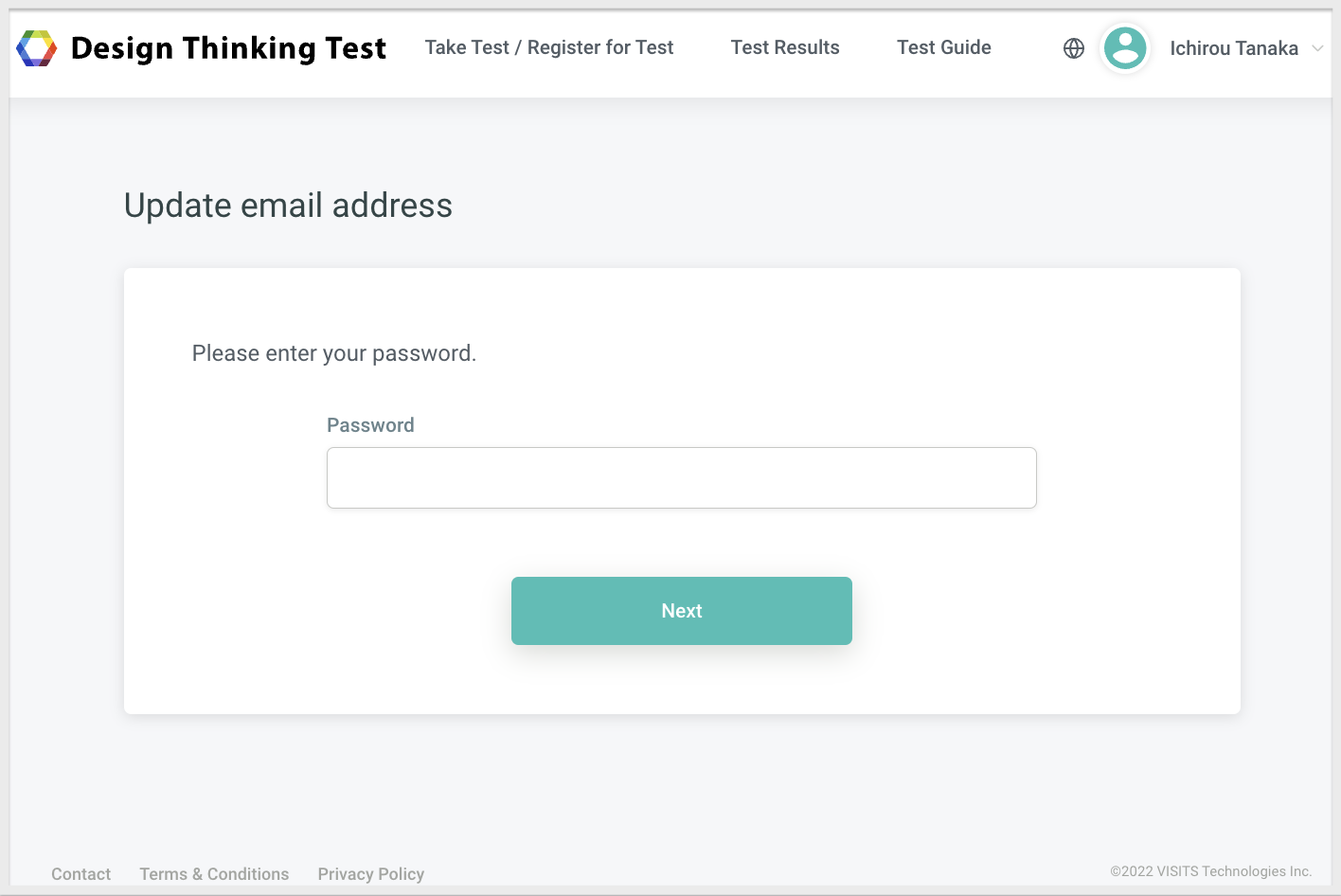Click the Update email address heading
Viewport: 1341px width, 896px height.
point(288,206)
